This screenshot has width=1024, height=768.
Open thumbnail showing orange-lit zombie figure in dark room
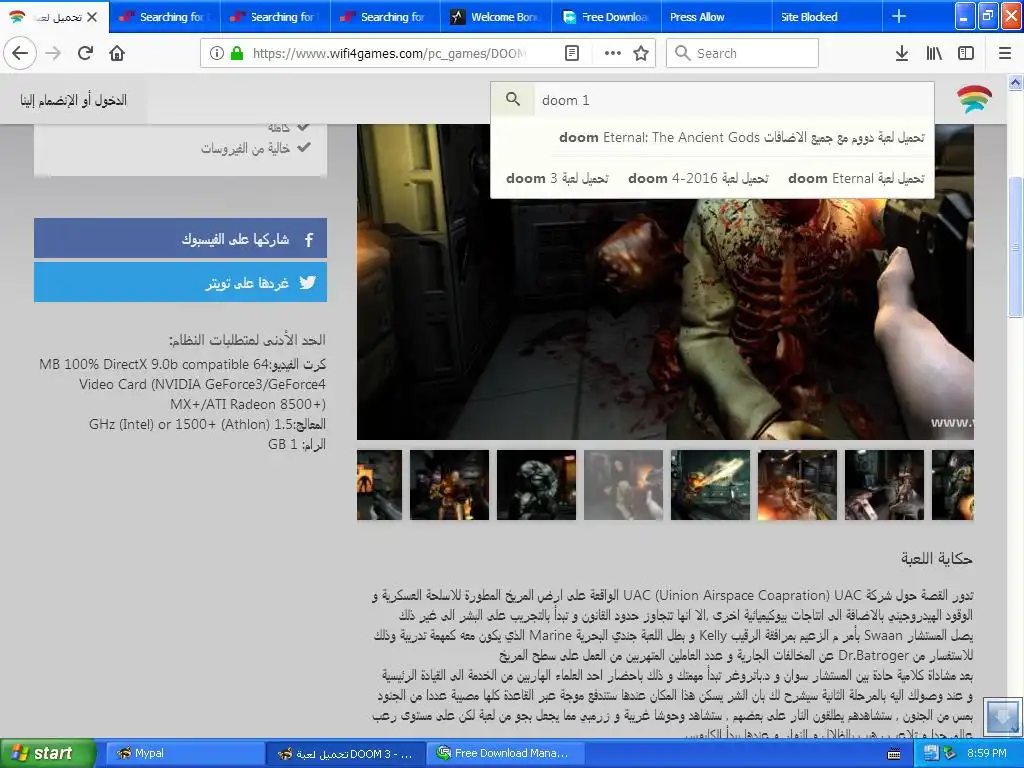[x=449, y=485]
